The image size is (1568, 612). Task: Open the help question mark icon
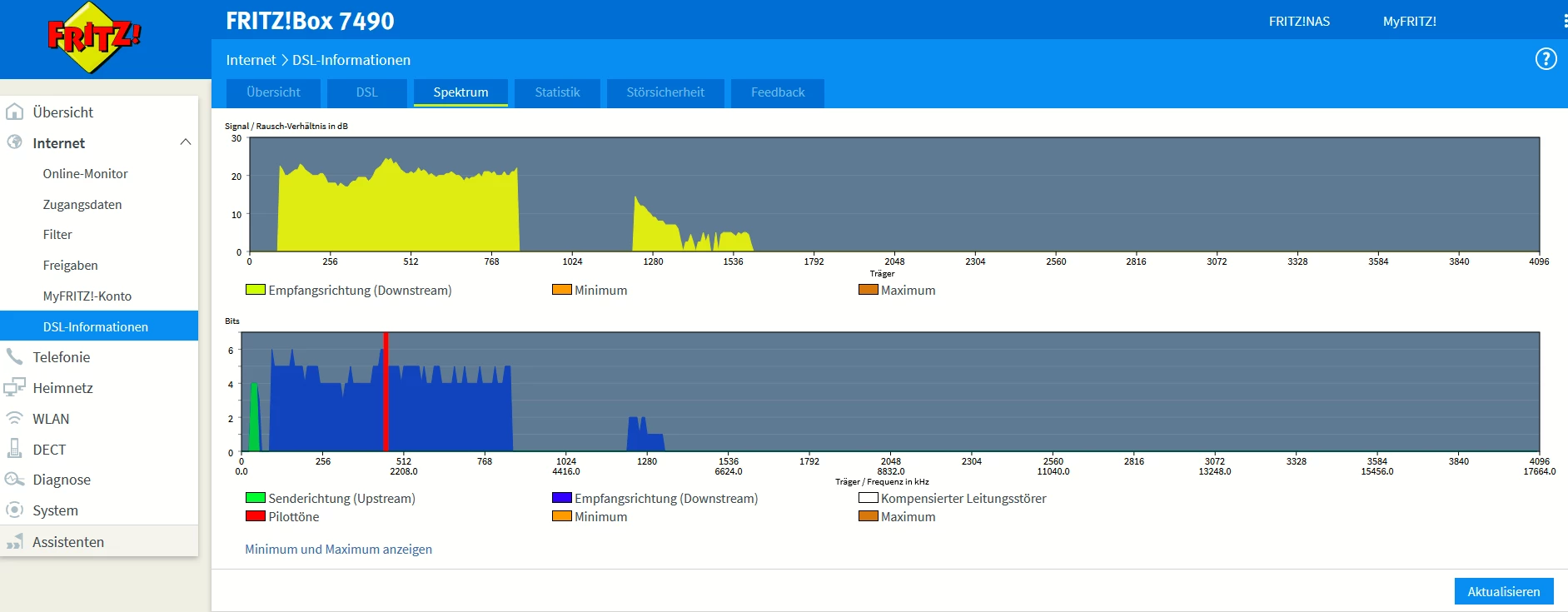pyautogui.click(x=1546, y=59)
